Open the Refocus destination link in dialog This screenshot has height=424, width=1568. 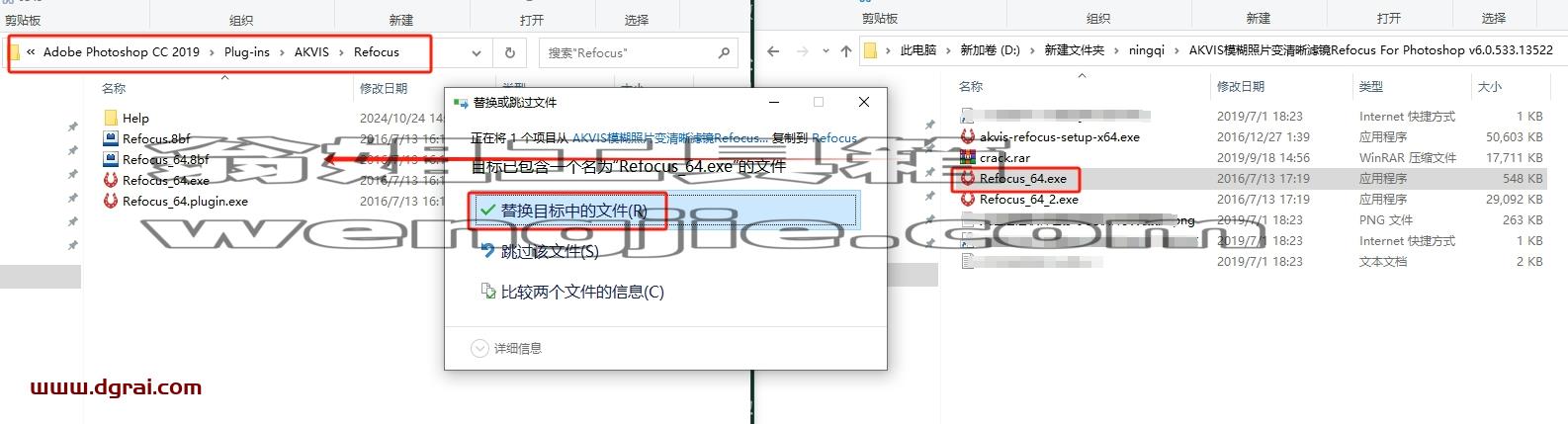pos(834,138)
